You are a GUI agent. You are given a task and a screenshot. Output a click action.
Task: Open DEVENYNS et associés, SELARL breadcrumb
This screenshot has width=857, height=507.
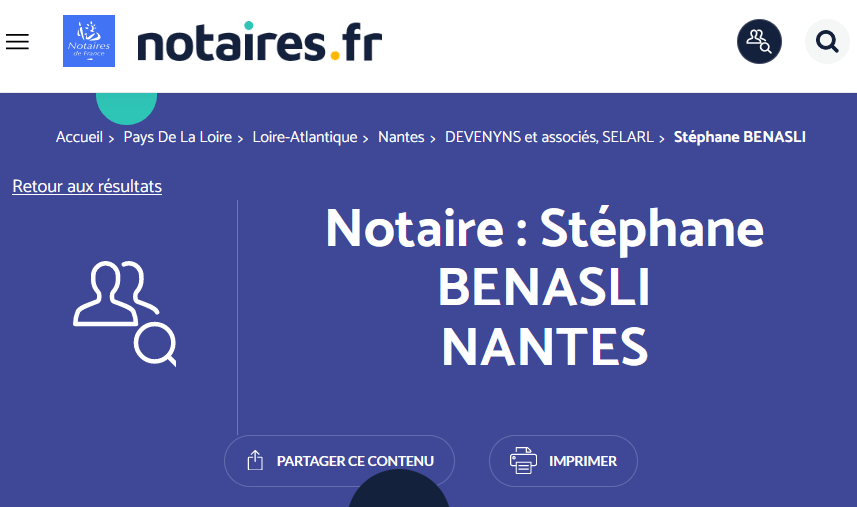point(549,137)
